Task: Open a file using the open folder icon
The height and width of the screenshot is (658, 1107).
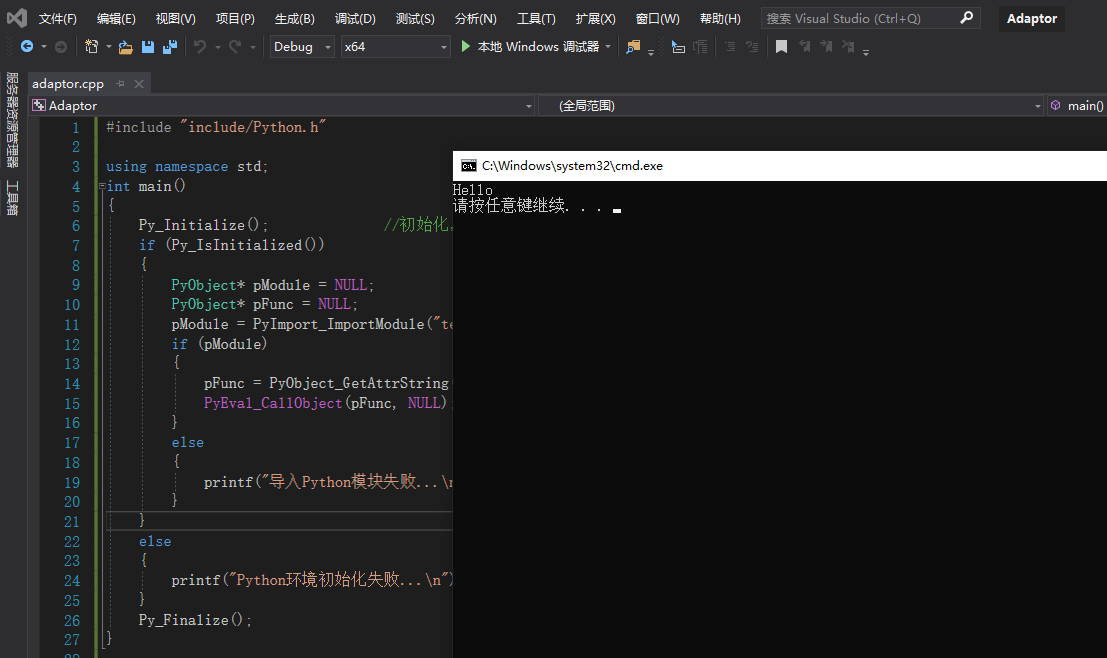Action: (x=126, y=46)
